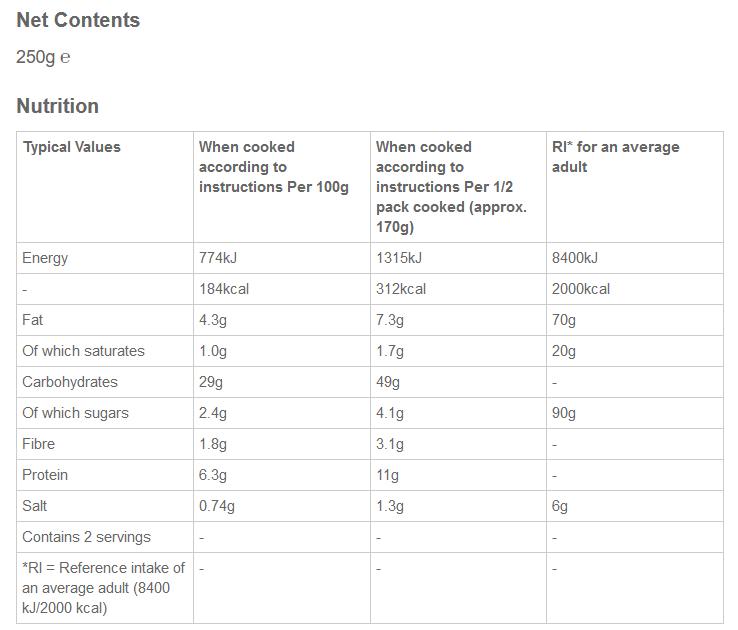Image resolution: width=738 pixels, height=630 pixels.
Task: Click the 0.74g salt value
Action: (x=217, y=506)
